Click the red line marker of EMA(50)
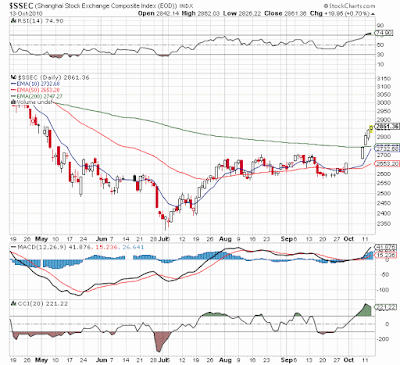This screenshot has width=400, height=365. pyautogui.click(x=13, y=90)
